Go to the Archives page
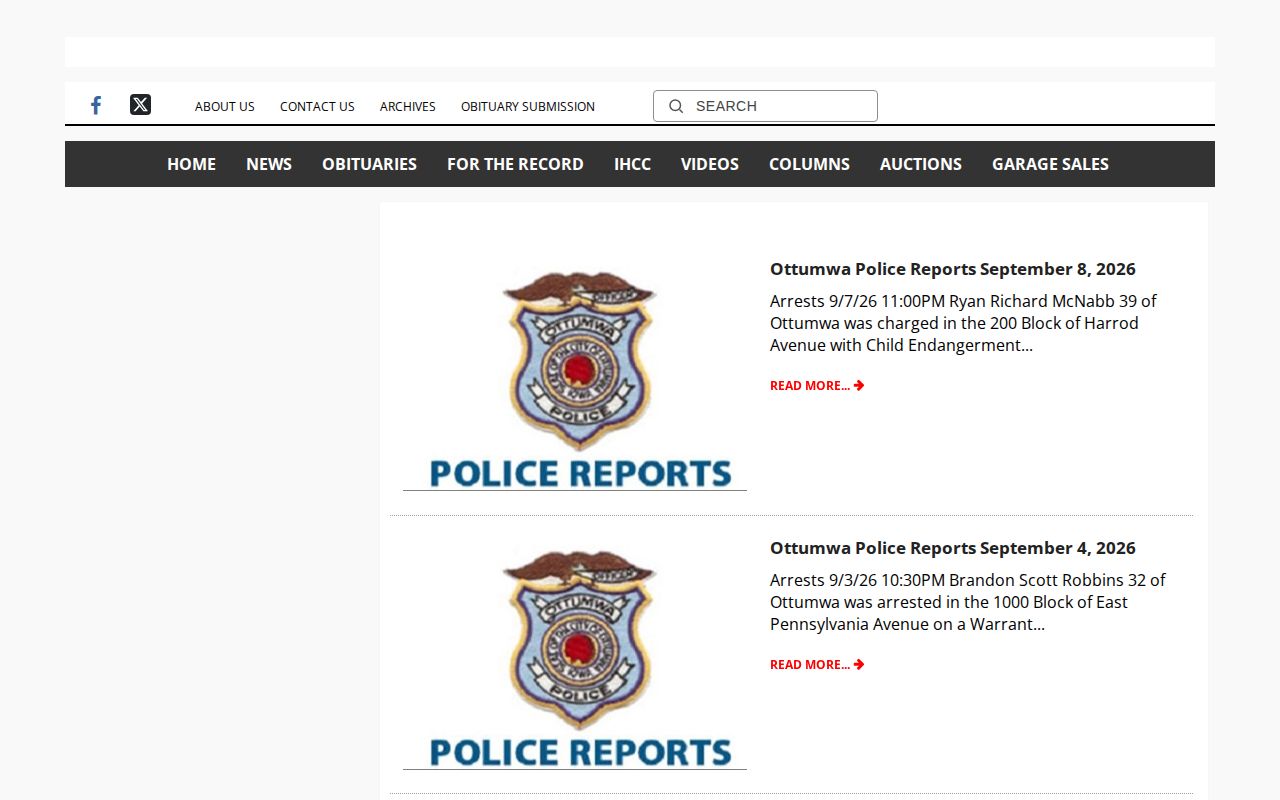The height and width of the screenshot is (800, 1280). coord(408,106)
